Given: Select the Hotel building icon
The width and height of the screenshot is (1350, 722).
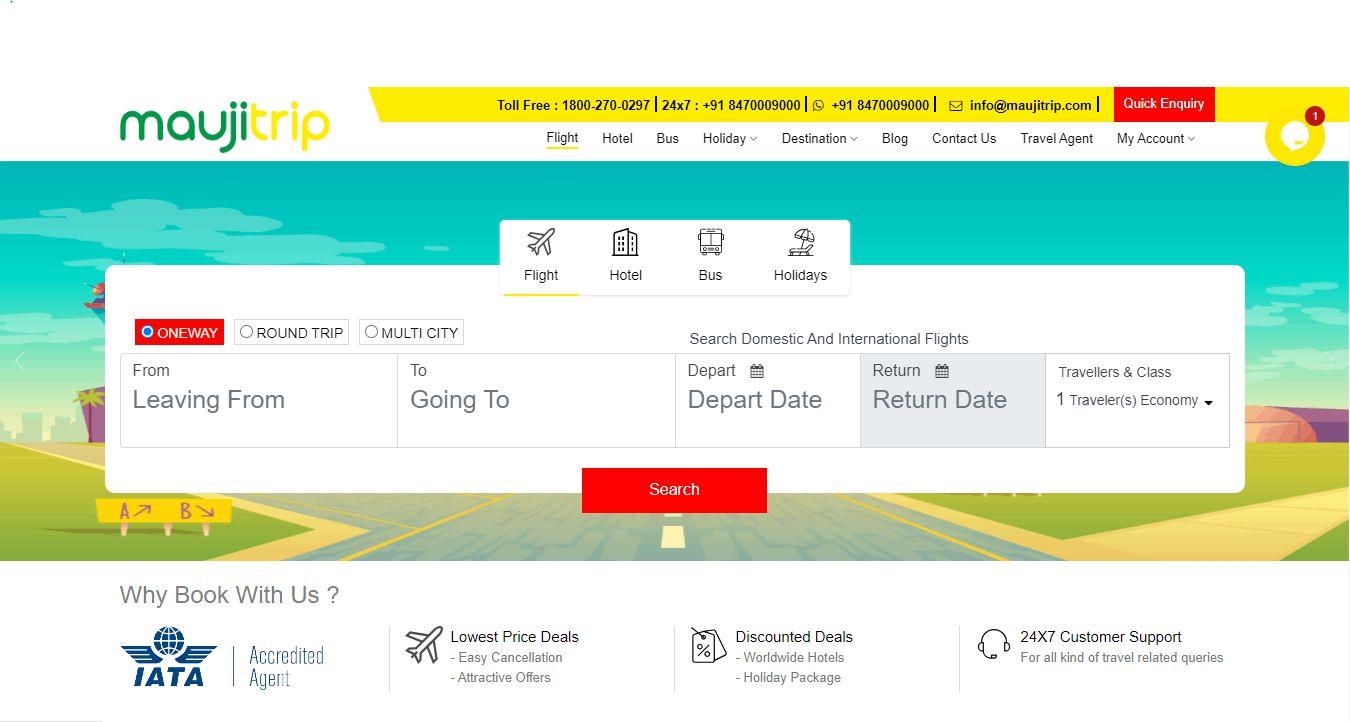Looking at the screenshot, I should [x=625, y=243].
